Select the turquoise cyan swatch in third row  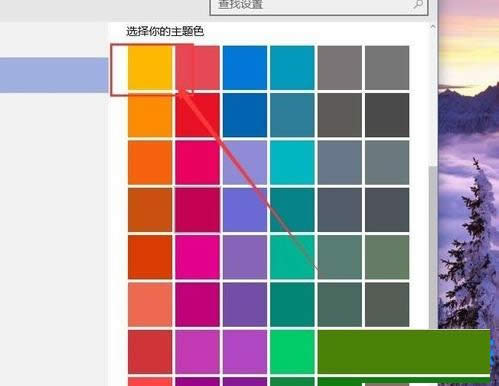click(292, 162)
